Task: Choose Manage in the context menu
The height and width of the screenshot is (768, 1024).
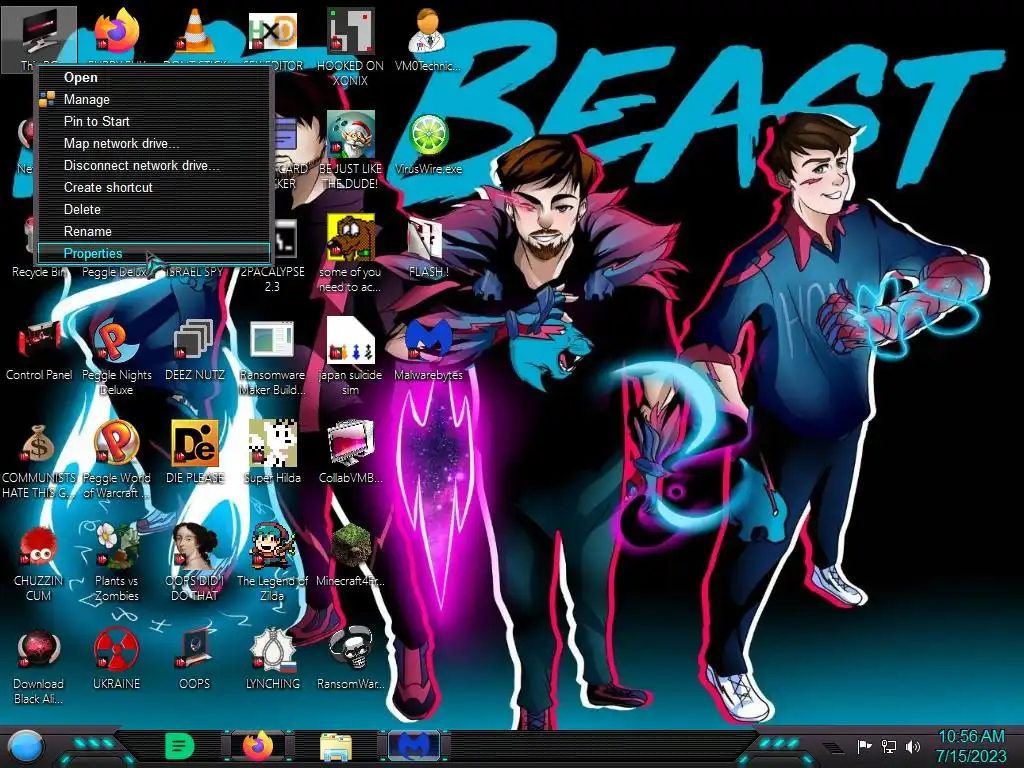Action: coord(154,99)
